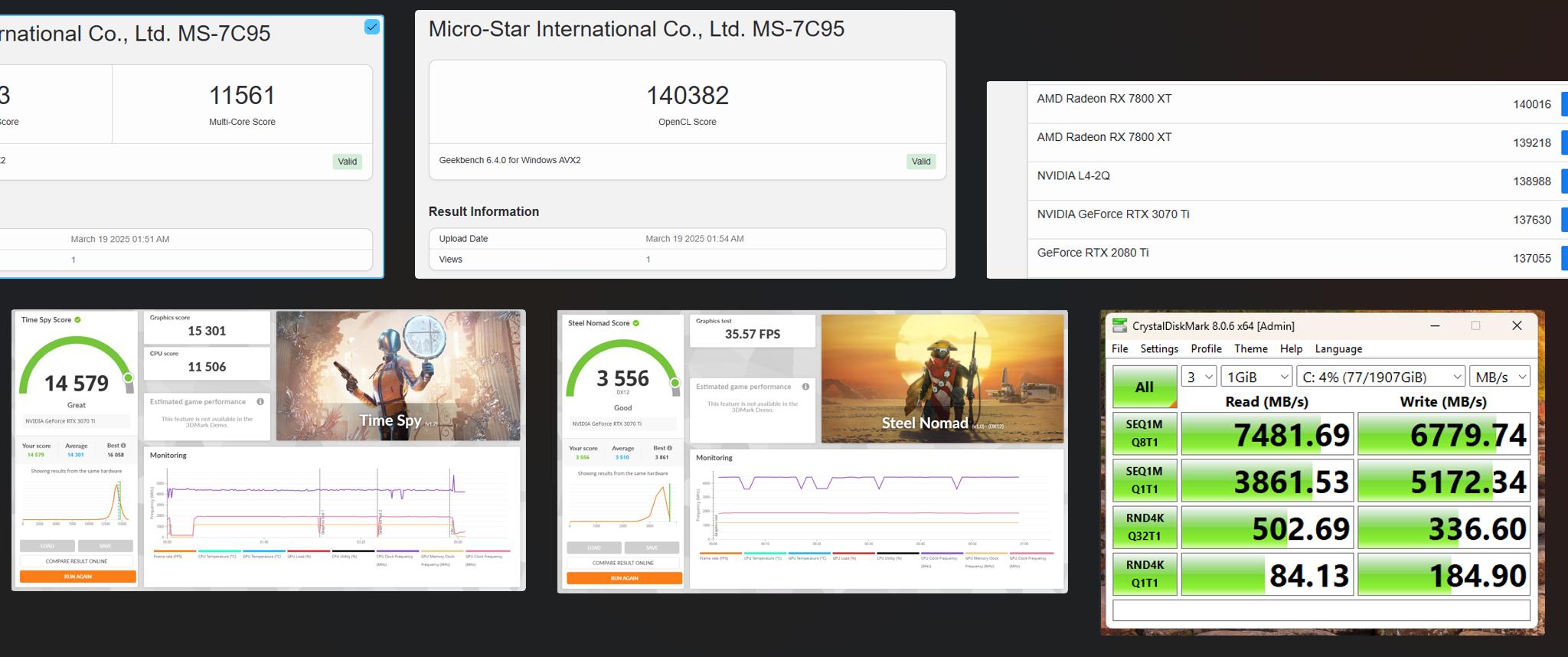Viewport: 1568px width, 657px height.
Task: Start the RND4K Q32T1 test
Action: (1145, 527)
